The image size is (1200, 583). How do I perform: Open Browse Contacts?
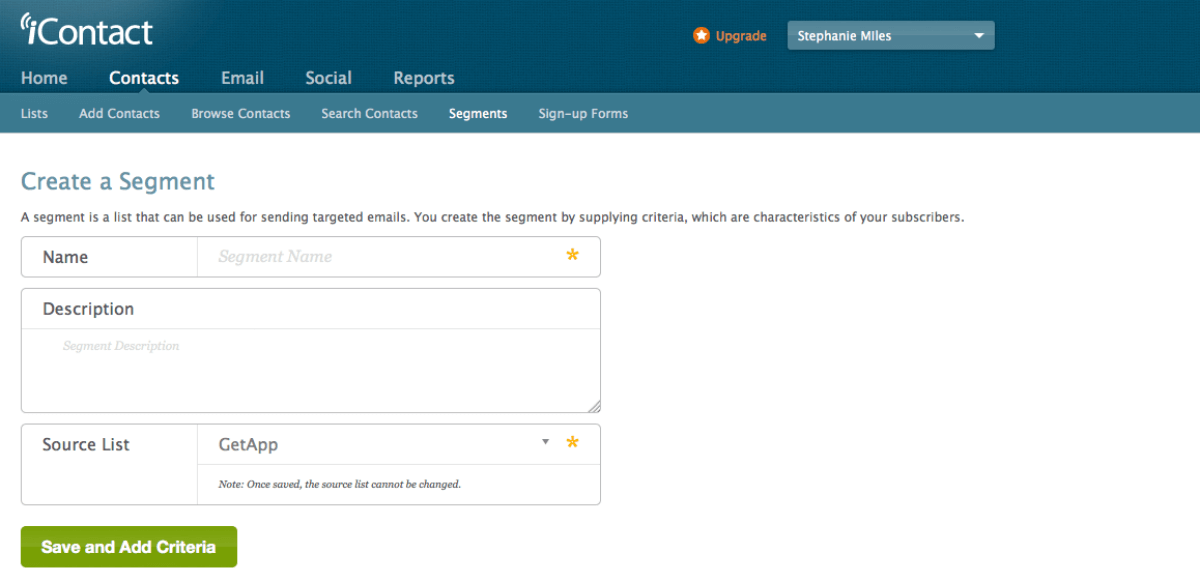point(240,113)
